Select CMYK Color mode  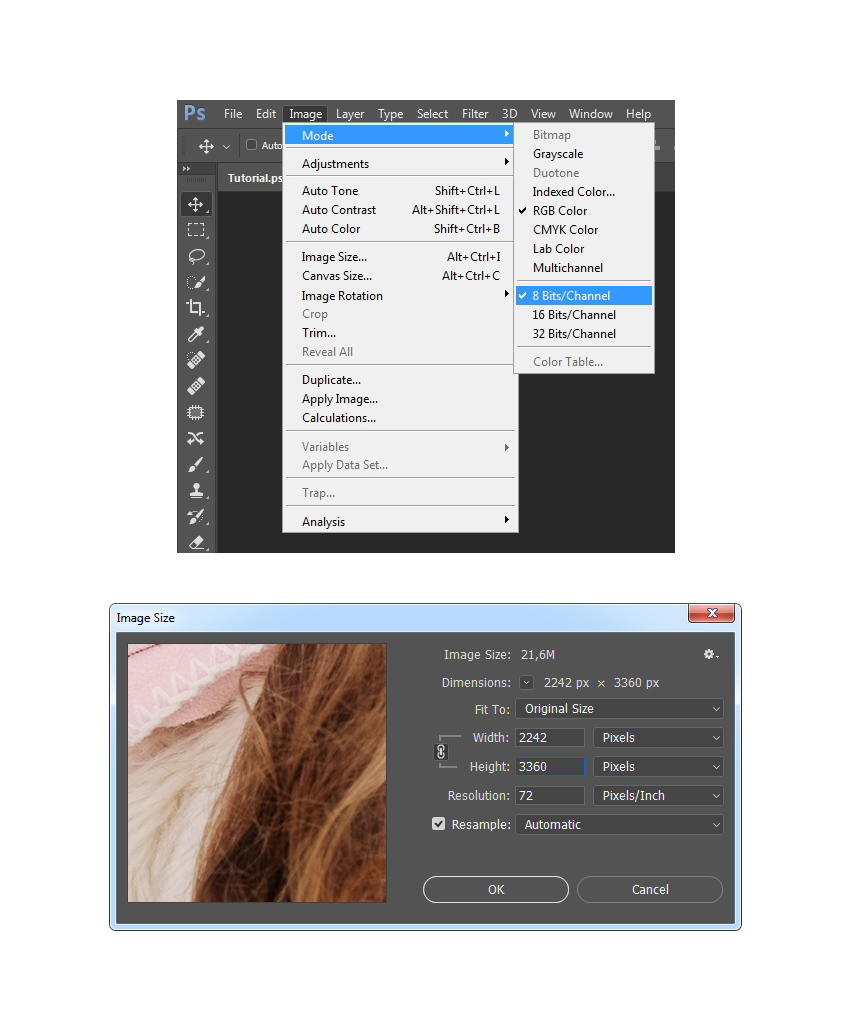[x=584, y=229]
